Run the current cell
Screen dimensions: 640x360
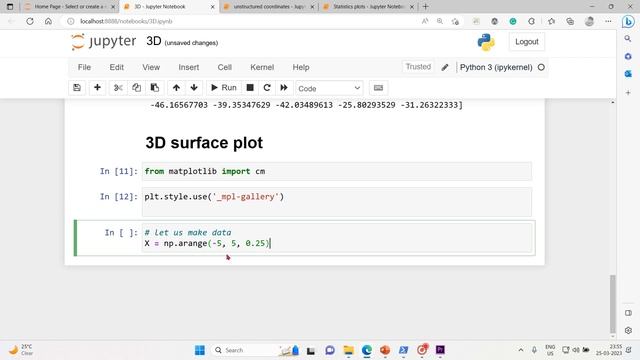pyautogui.click(x=224, y=88)
